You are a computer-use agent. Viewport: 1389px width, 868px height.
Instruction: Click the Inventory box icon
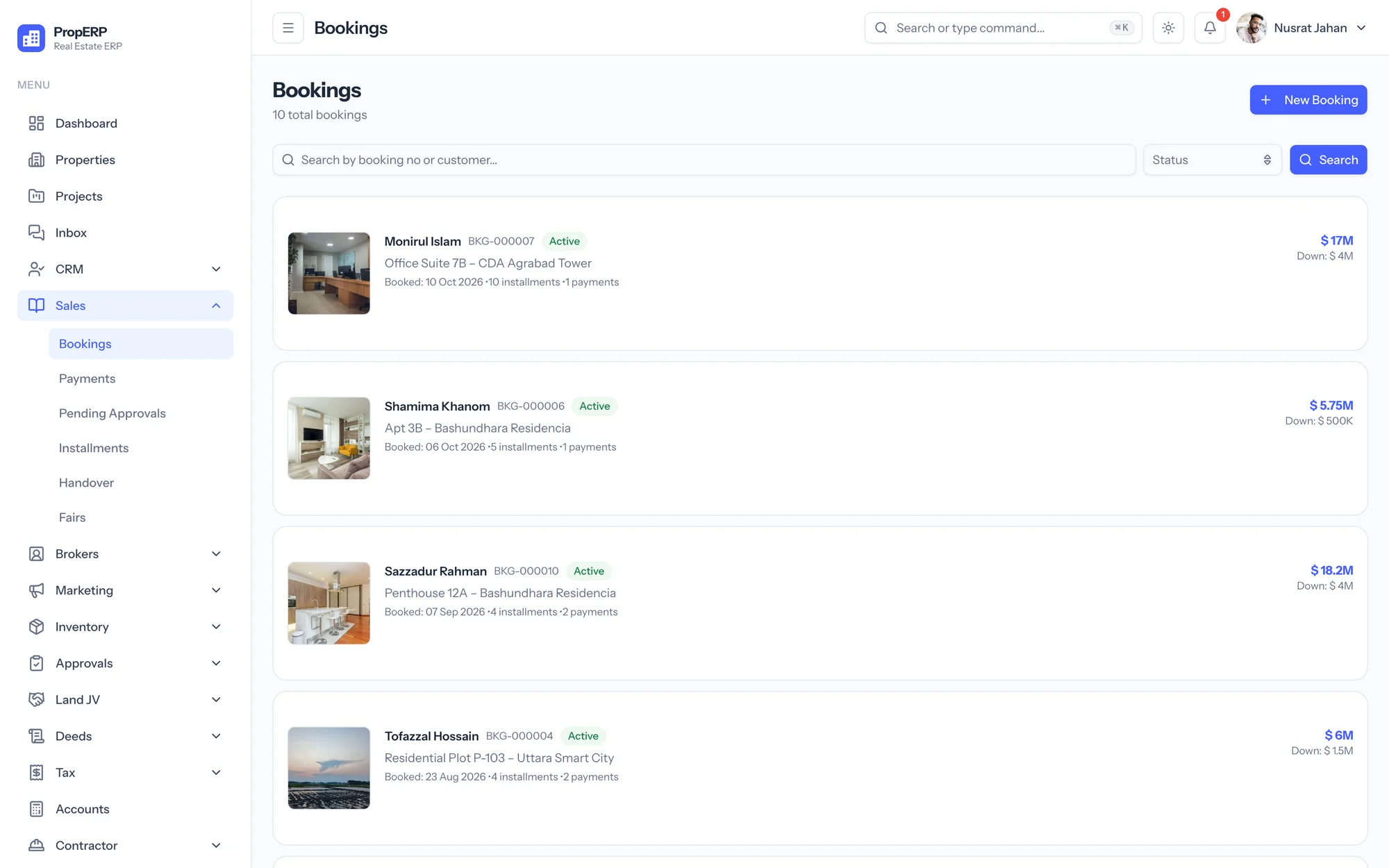pos(36,626)
